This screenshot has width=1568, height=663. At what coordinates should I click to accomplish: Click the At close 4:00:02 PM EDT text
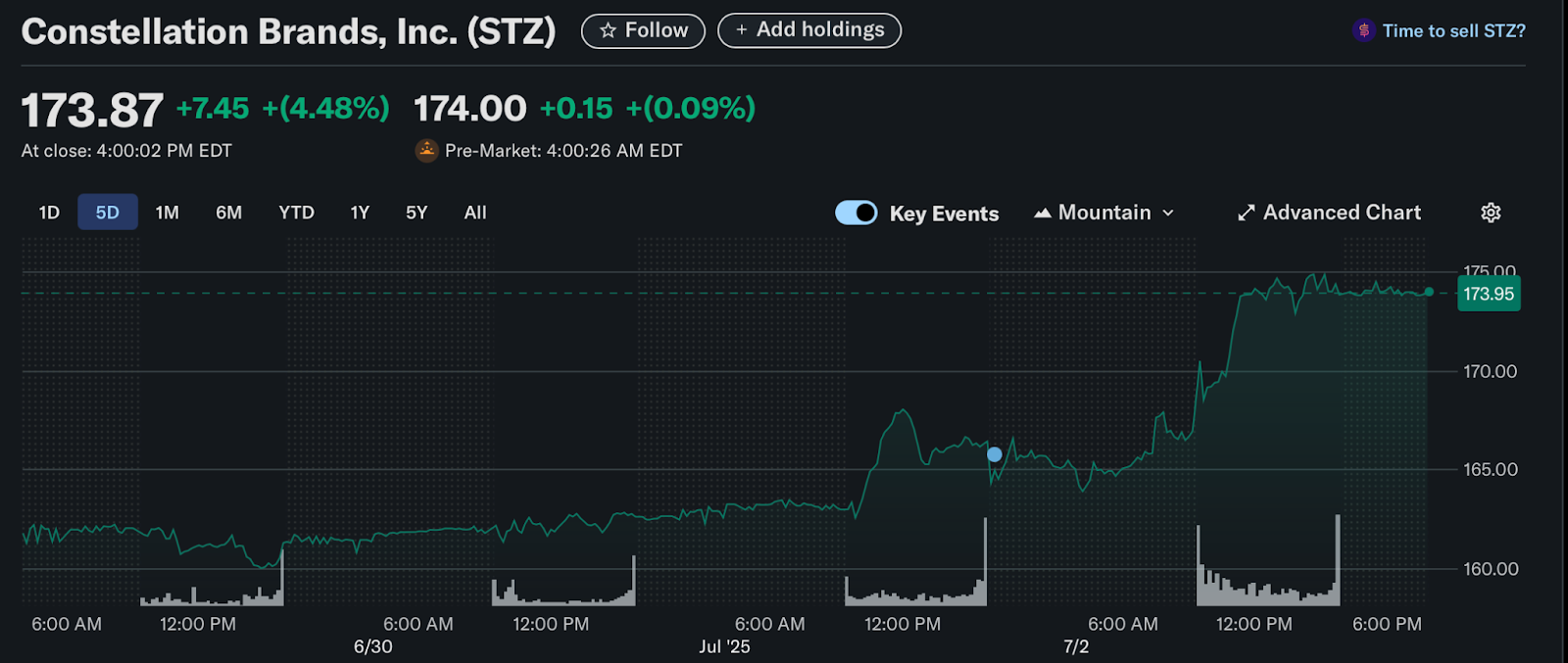pos(126,151)
